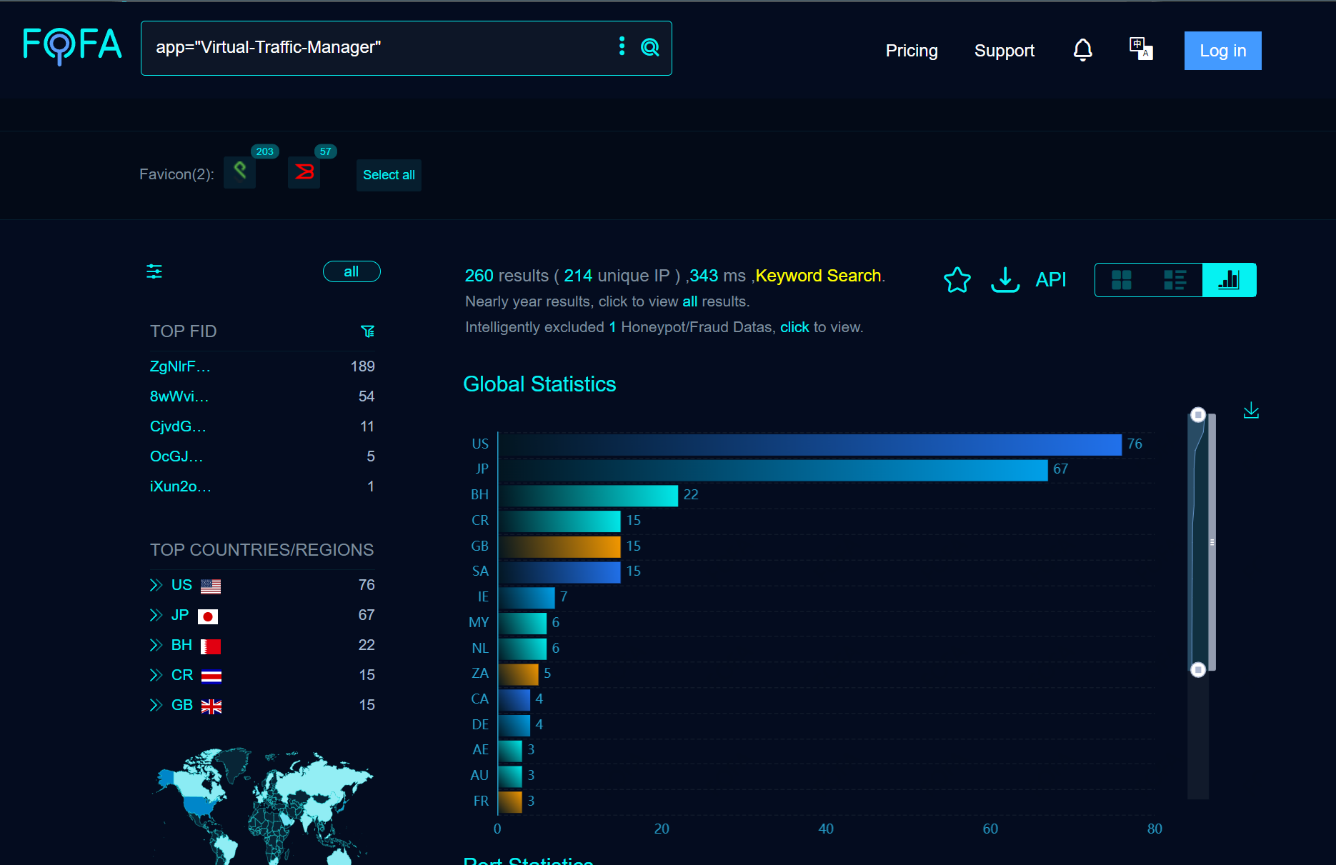This screenshot has height=865, width=1336.
Task: Click the DE bar in the chart
Action: click(514, 725)
